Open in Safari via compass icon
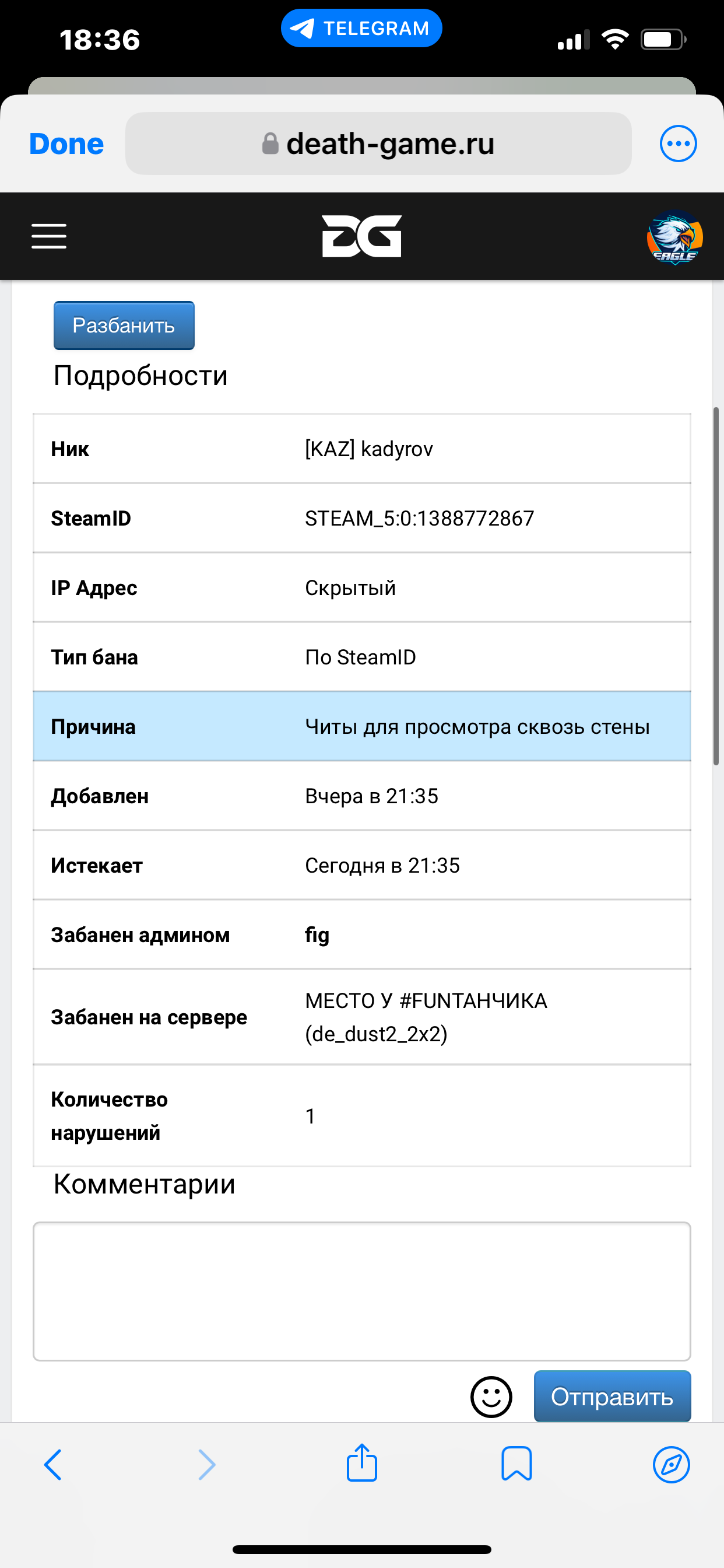The height and width of the screenshot is (1568, 724). tap(671, 1464)
